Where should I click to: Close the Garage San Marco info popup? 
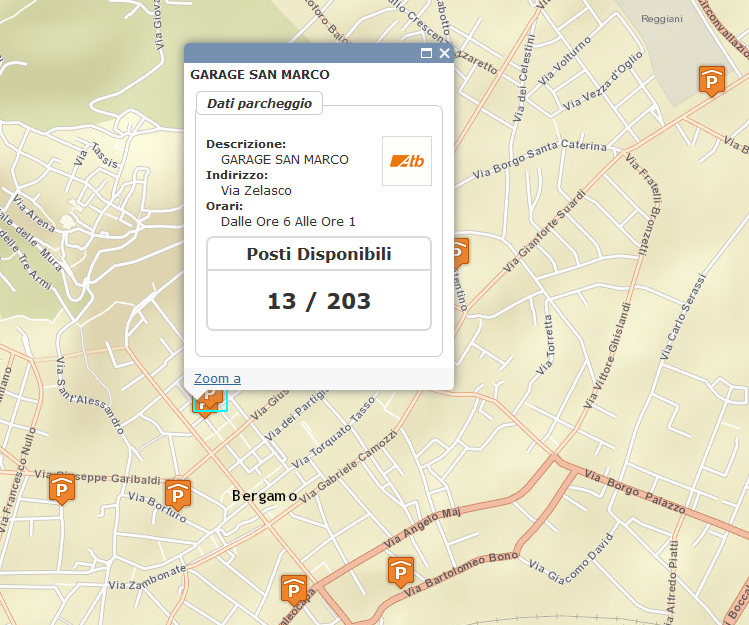[x=444, y=53]
